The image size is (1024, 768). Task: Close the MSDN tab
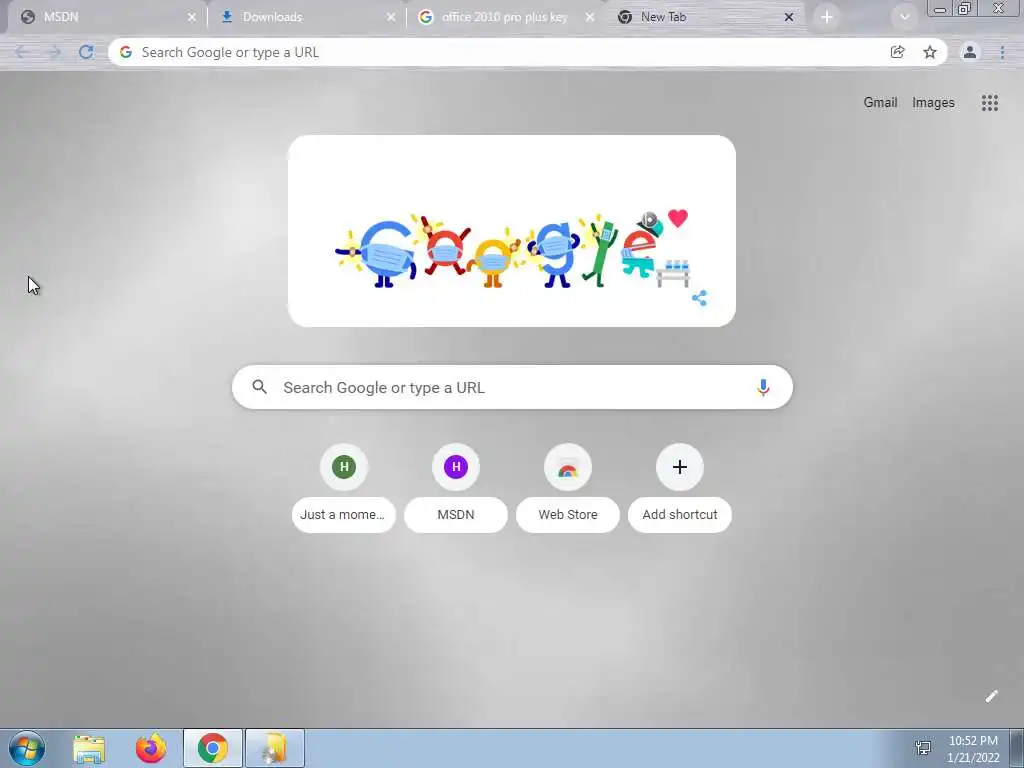191,18
